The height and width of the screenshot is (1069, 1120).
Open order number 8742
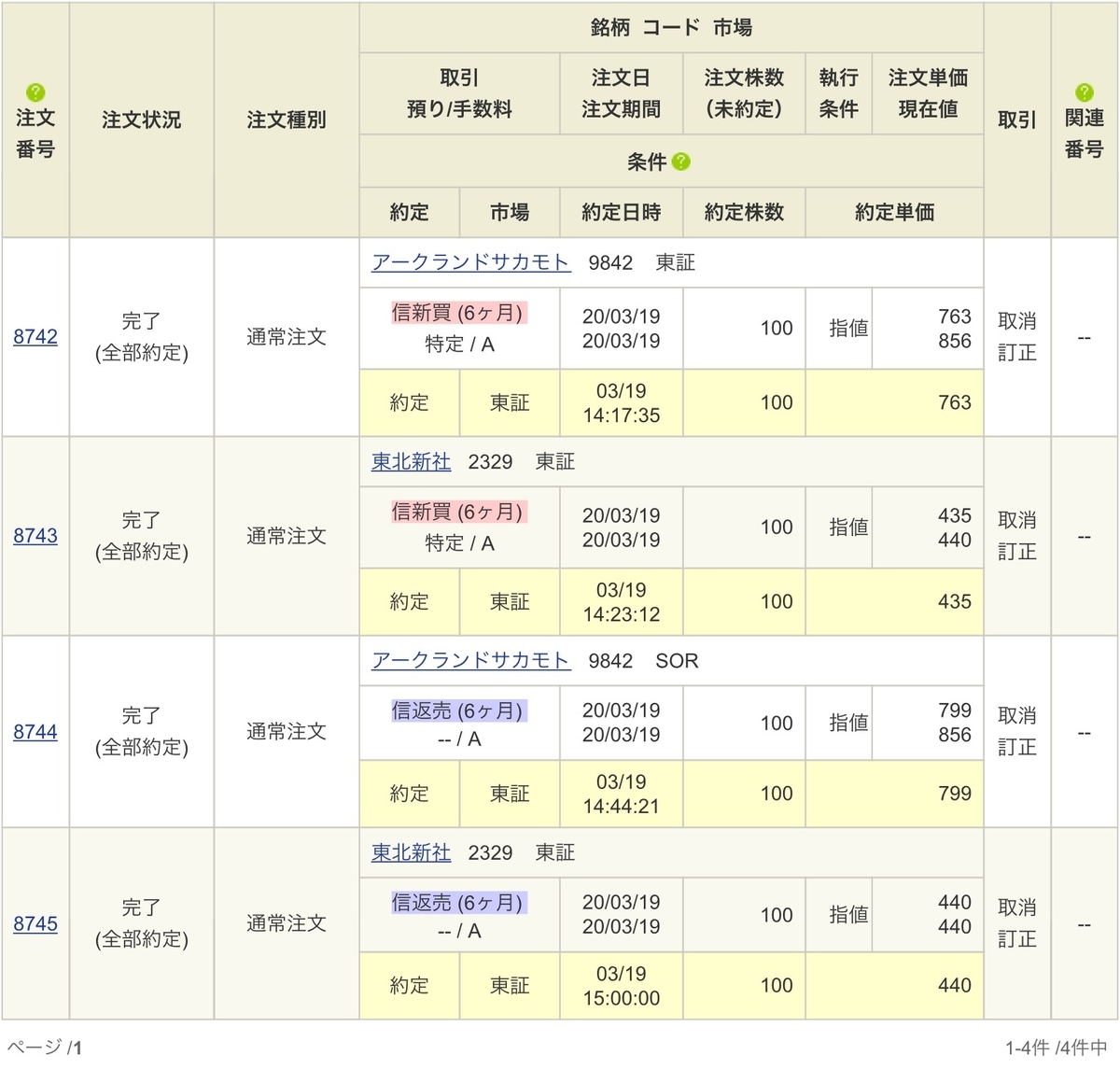[35, 337]
